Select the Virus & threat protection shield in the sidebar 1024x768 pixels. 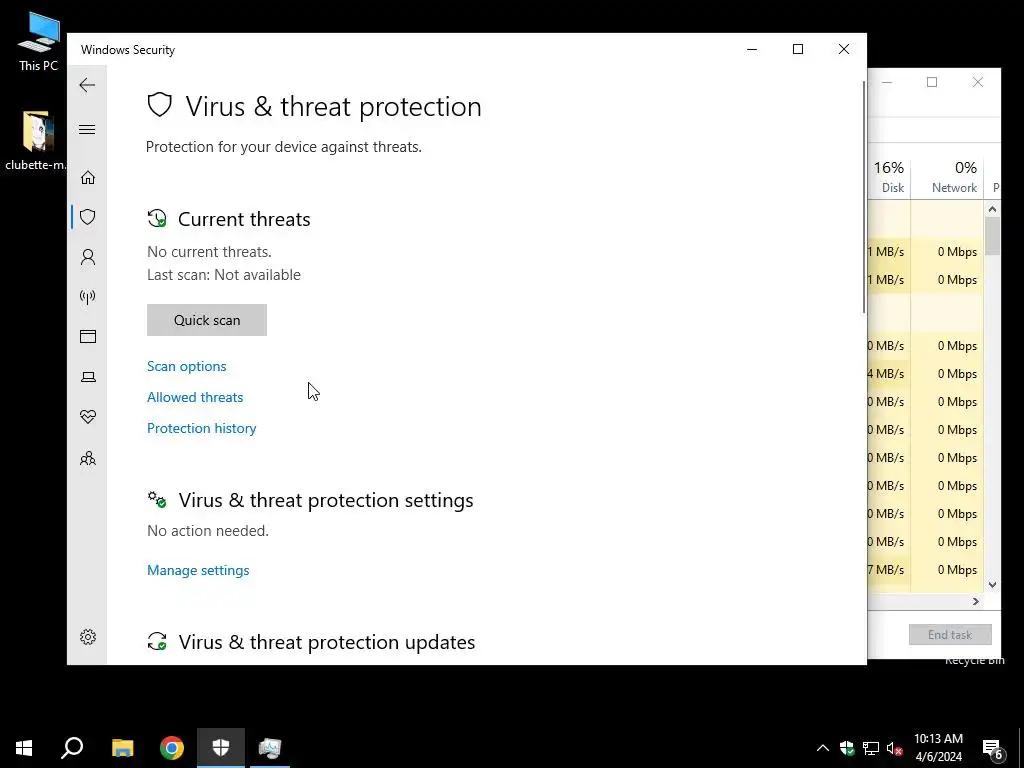coord(88,217)
